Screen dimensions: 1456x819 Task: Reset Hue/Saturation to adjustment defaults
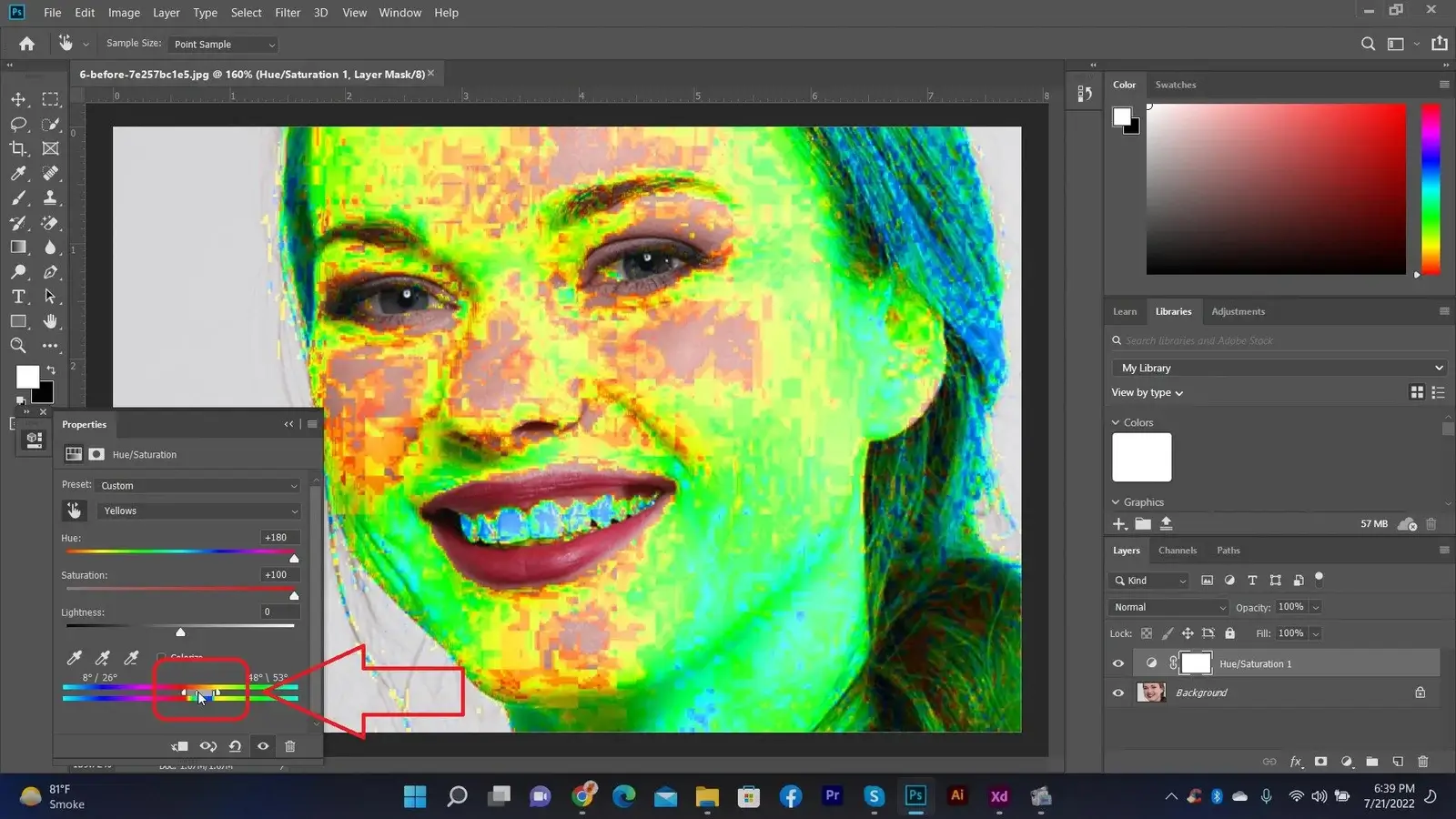point(235,746)
